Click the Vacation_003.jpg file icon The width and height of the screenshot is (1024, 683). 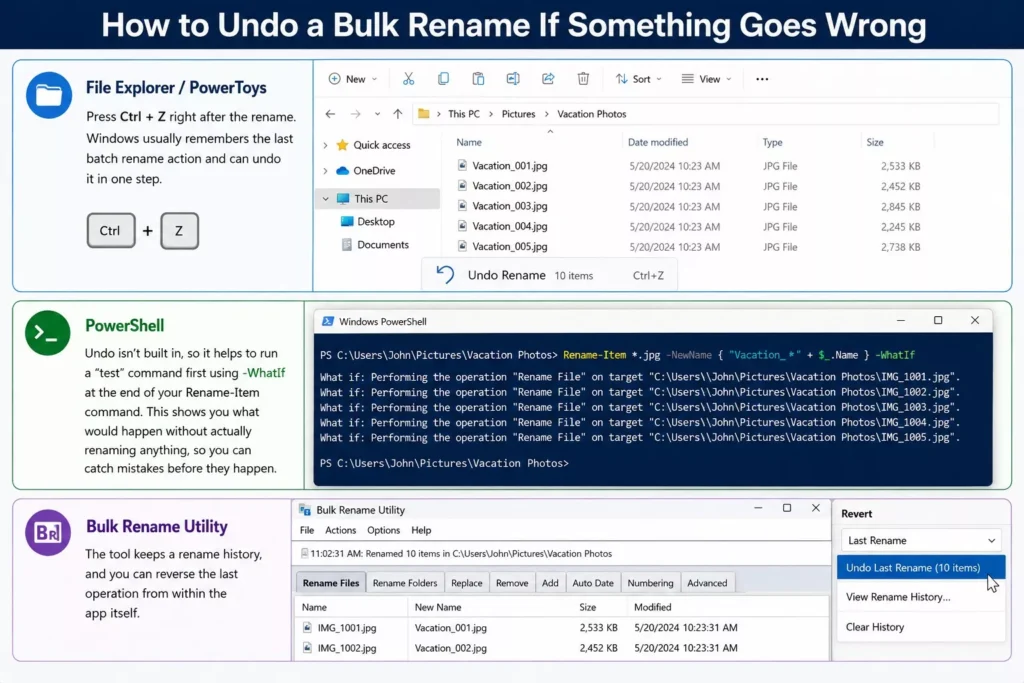462,206
